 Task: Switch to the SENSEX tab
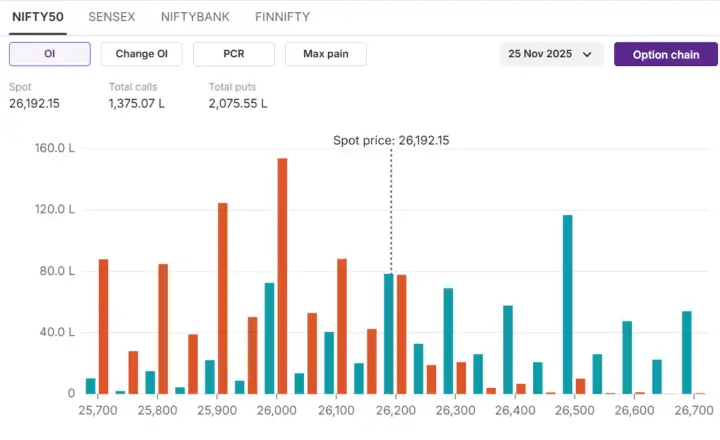click(112, 17)
